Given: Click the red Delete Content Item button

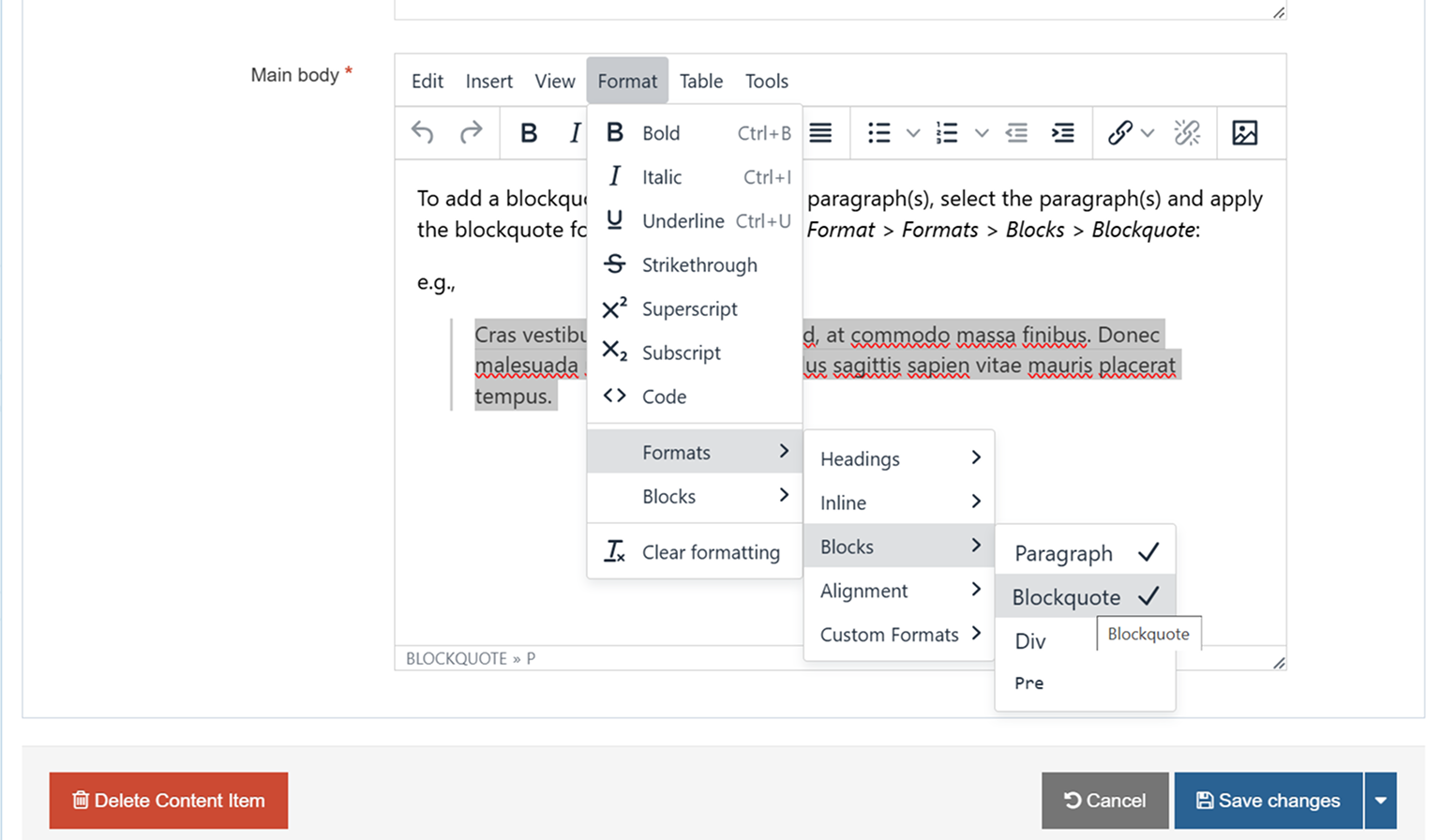Looking at the screenshot, I should tap(169, 801).
